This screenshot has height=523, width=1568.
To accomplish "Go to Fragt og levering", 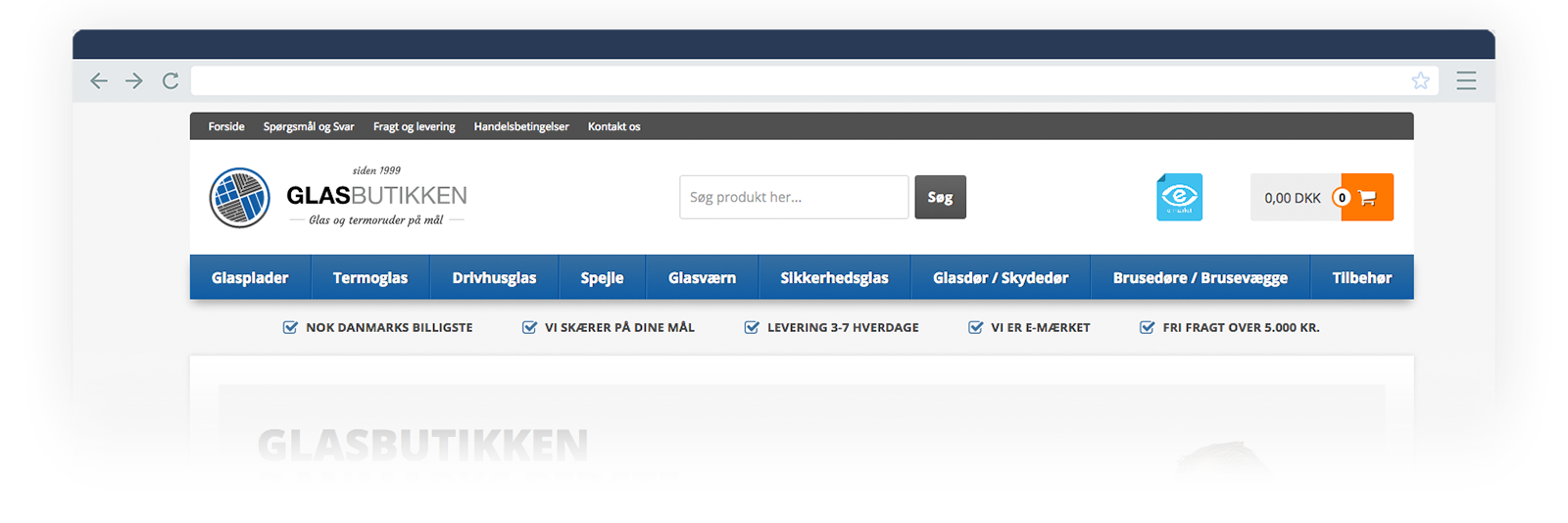I will pyautogui.click(x=414, y=126).
